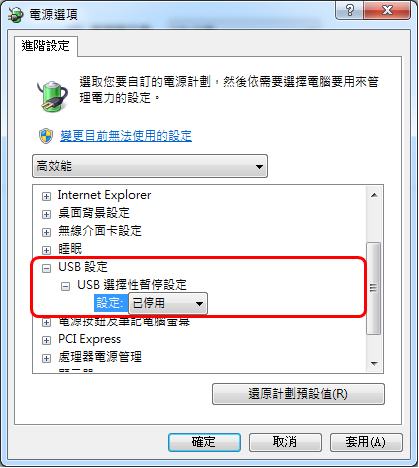This screenshot has width=419, height=468.
Task: Collapse the USB 選擇性暫停設定 node
Action: click(65, 286)
